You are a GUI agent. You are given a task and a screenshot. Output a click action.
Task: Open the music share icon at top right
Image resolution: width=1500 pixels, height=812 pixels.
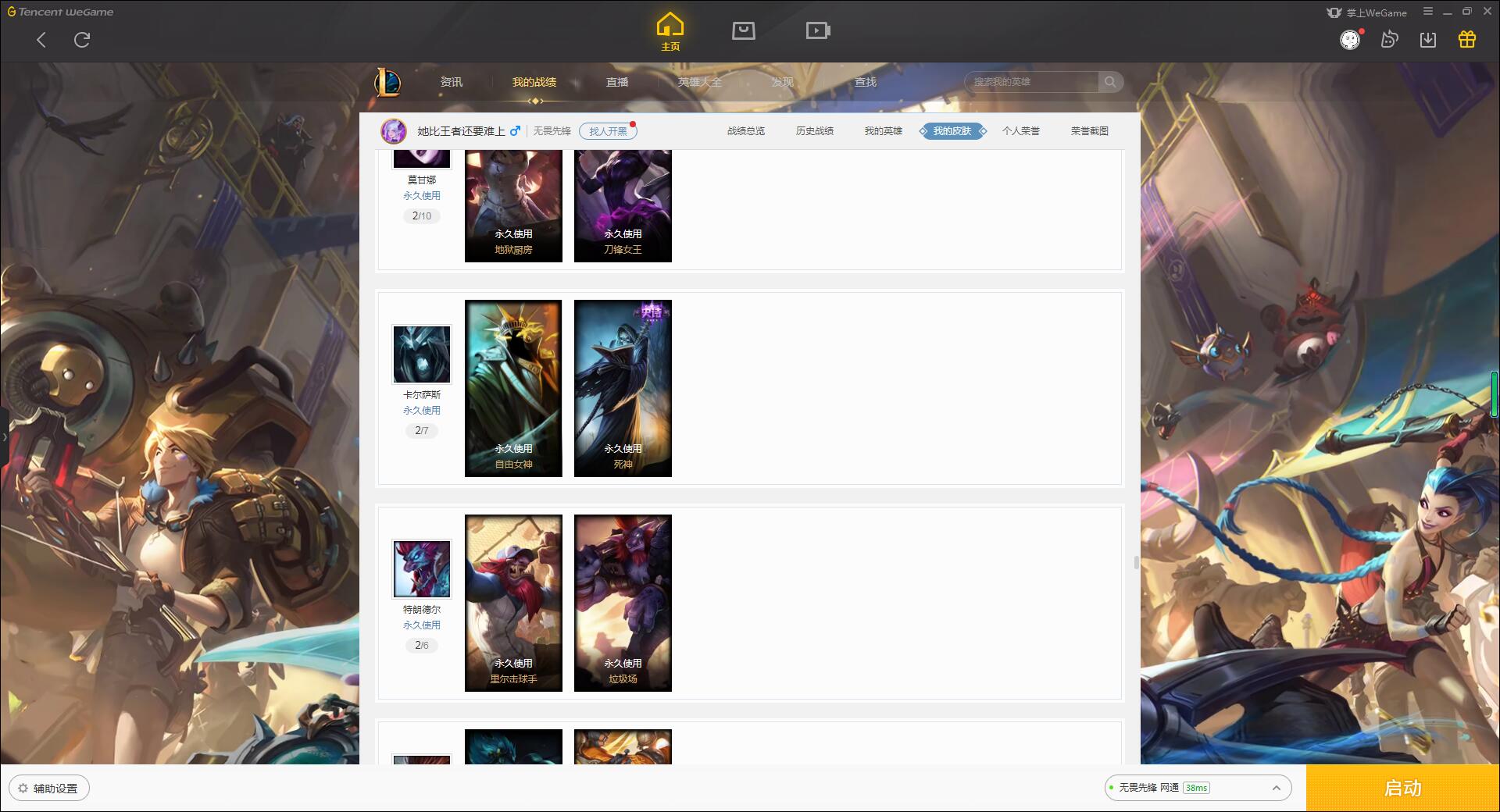point(1389,40)
